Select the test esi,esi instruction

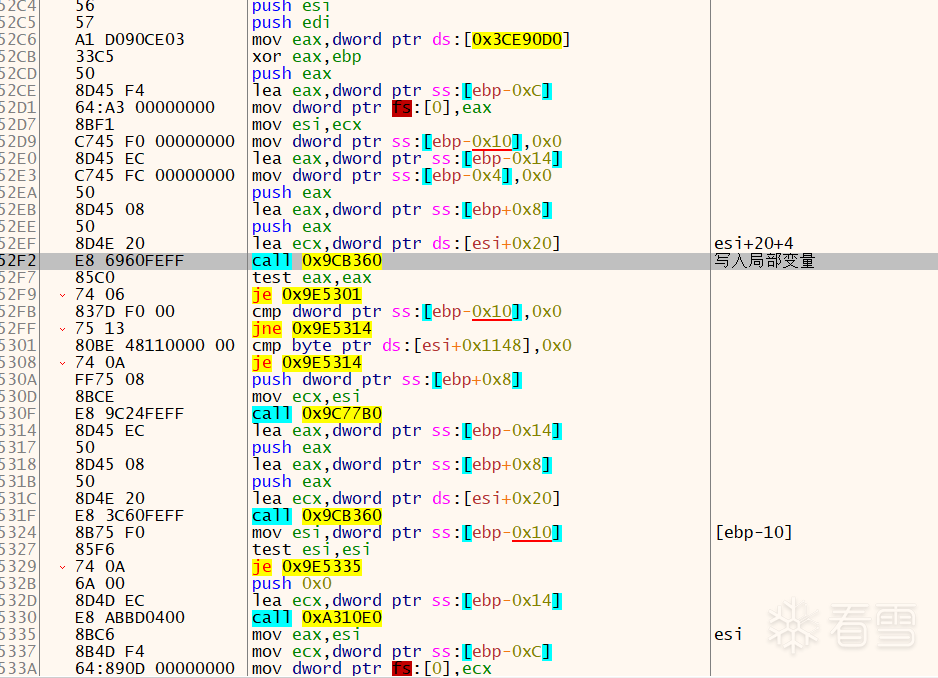pyautogui.click(x=311, y=550)
